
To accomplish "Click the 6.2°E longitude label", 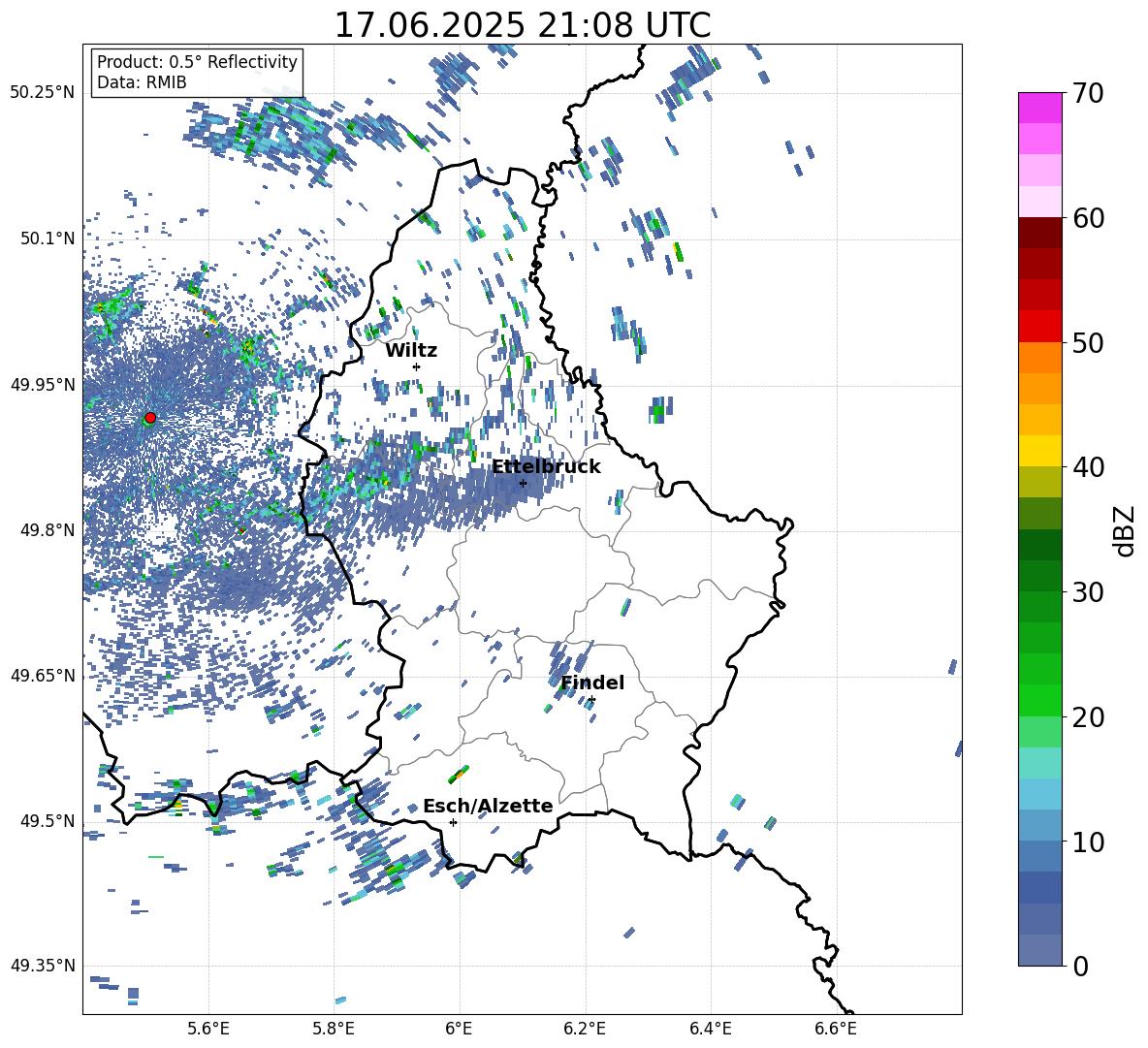I will pos(585,1029).
